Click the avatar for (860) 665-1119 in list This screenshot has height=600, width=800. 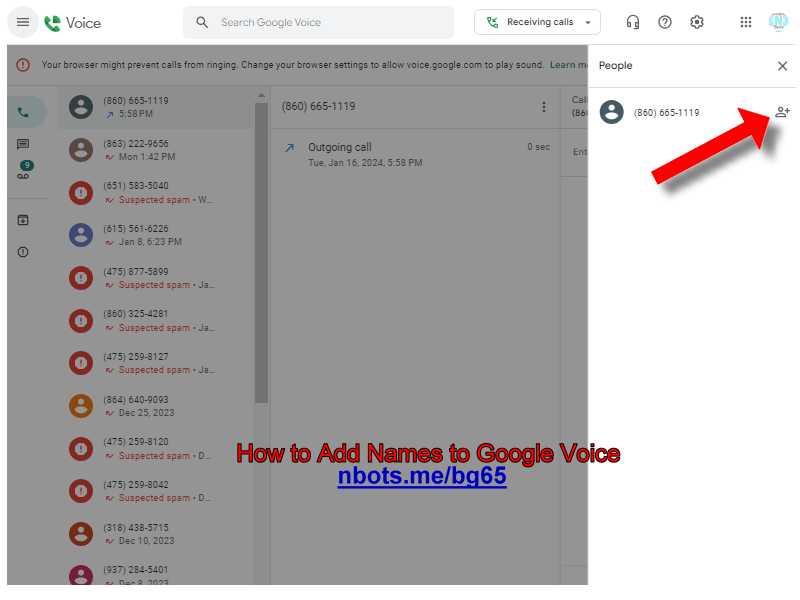point(81,107)
